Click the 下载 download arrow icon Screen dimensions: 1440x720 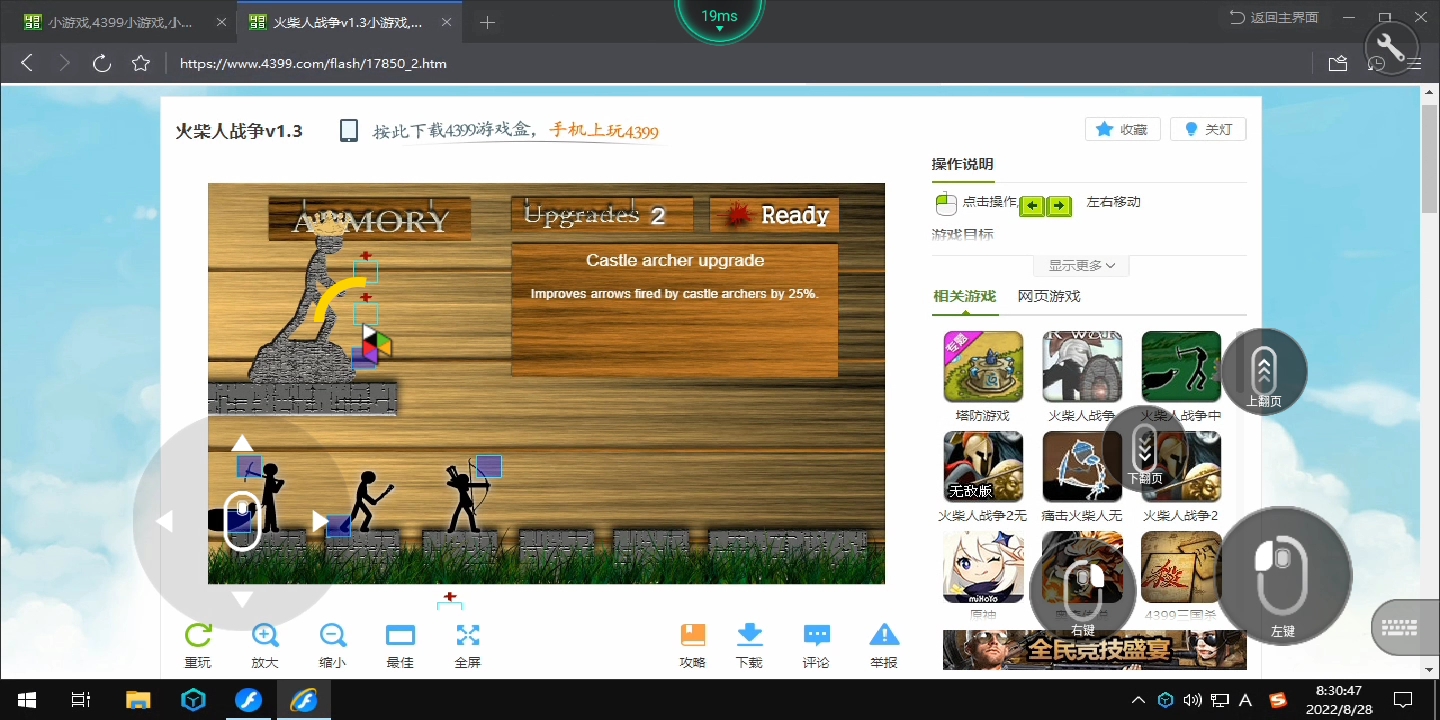749,635
